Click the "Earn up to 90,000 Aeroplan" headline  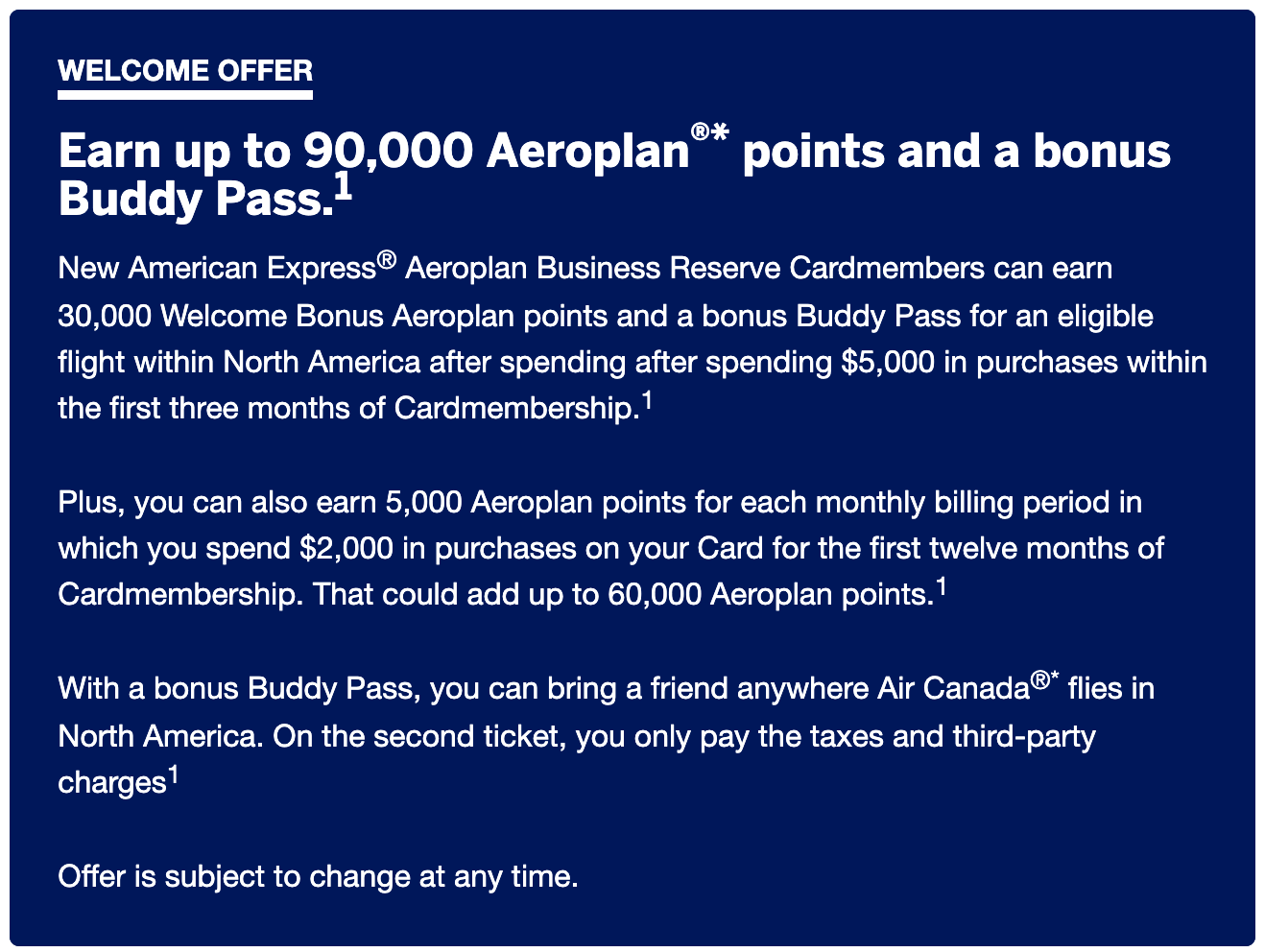(x=372, y=152)
